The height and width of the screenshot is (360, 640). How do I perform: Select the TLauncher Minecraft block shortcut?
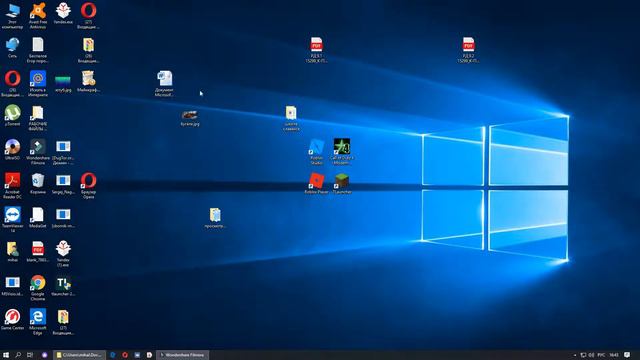click(342, 183)
